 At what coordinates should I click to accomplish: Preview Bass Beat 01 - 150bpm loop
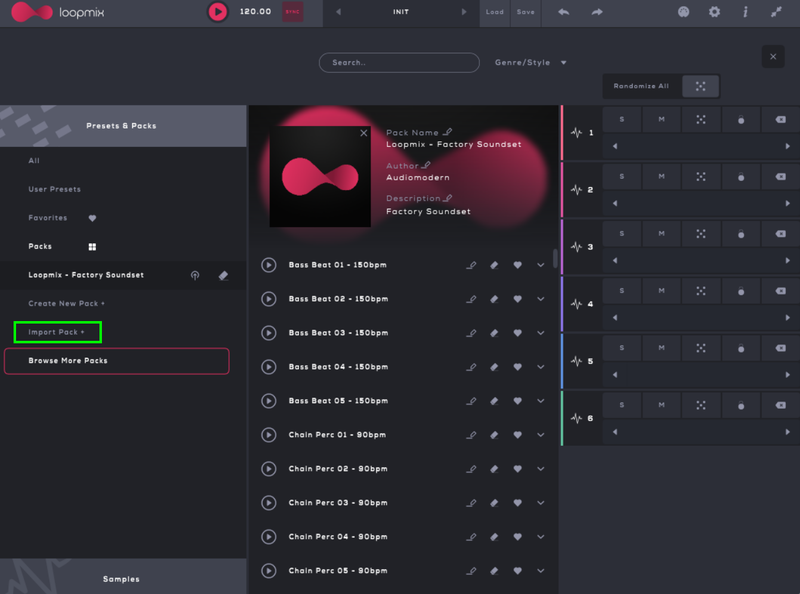click(x=269, y=265)
